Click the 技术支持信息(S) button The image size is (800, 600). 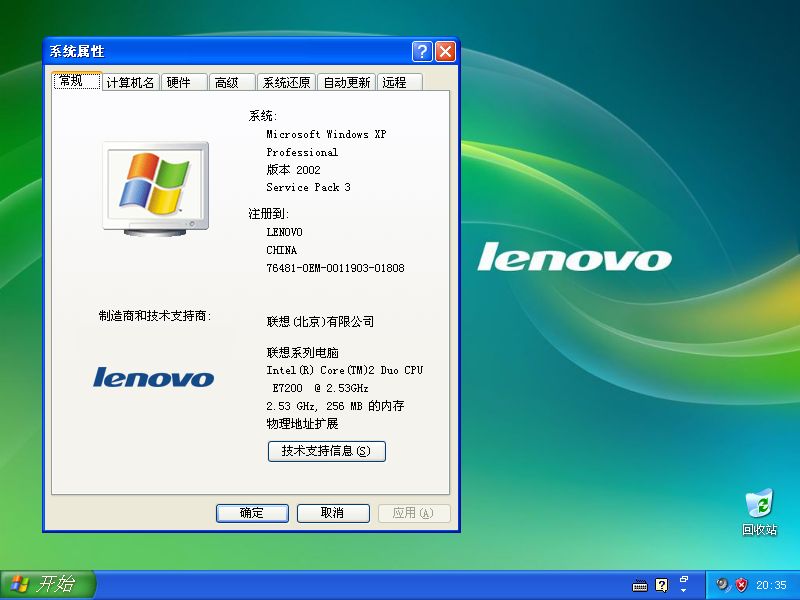(327, 451)
